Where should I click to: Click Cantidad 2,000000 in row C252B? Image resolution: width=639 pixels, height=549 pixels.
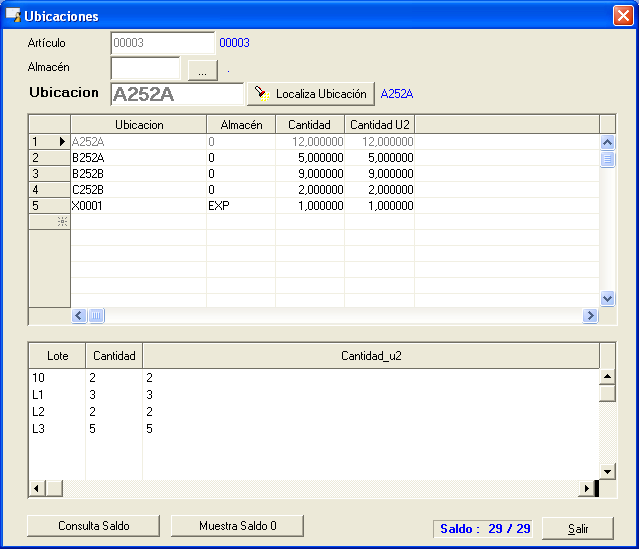coord(310,190)
